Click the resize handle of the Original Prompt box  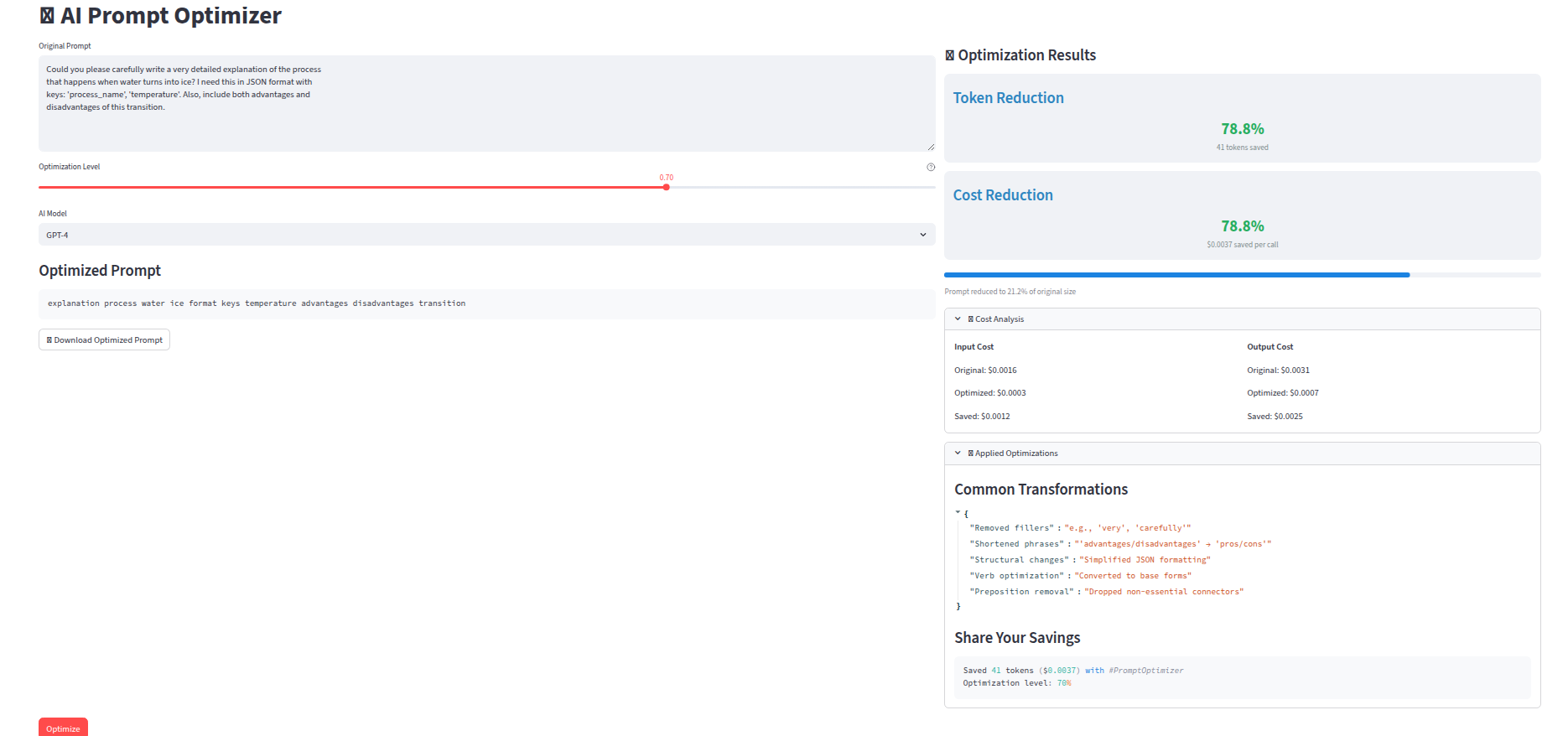930,147
